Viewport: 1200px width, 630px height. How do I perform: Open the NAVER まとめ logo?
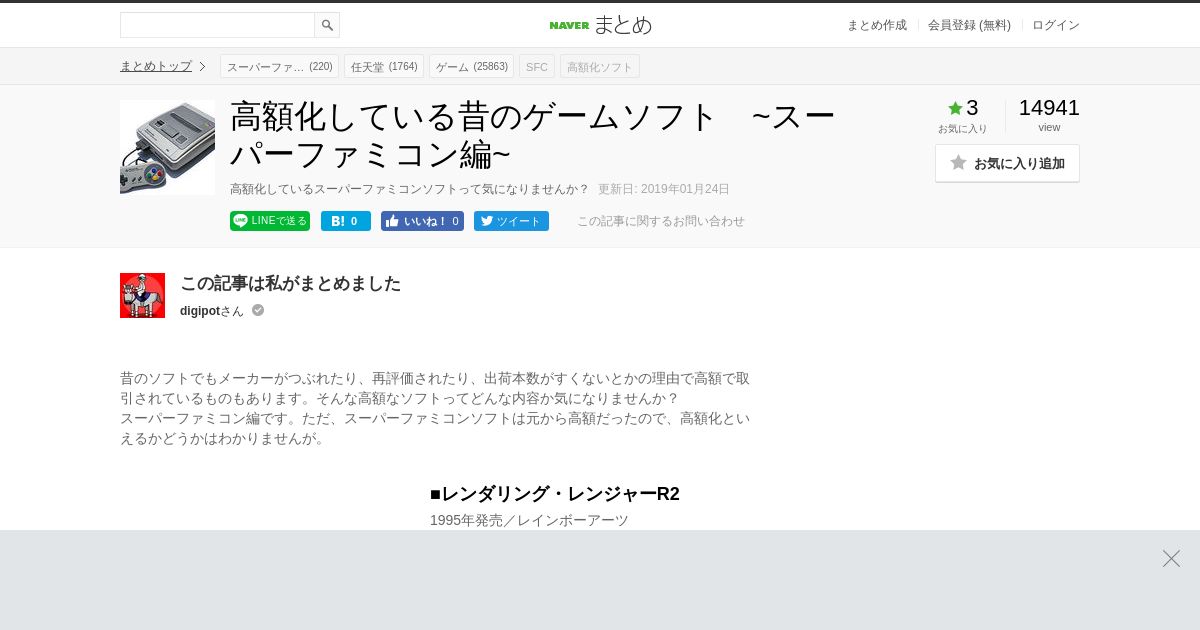[600, 25]
